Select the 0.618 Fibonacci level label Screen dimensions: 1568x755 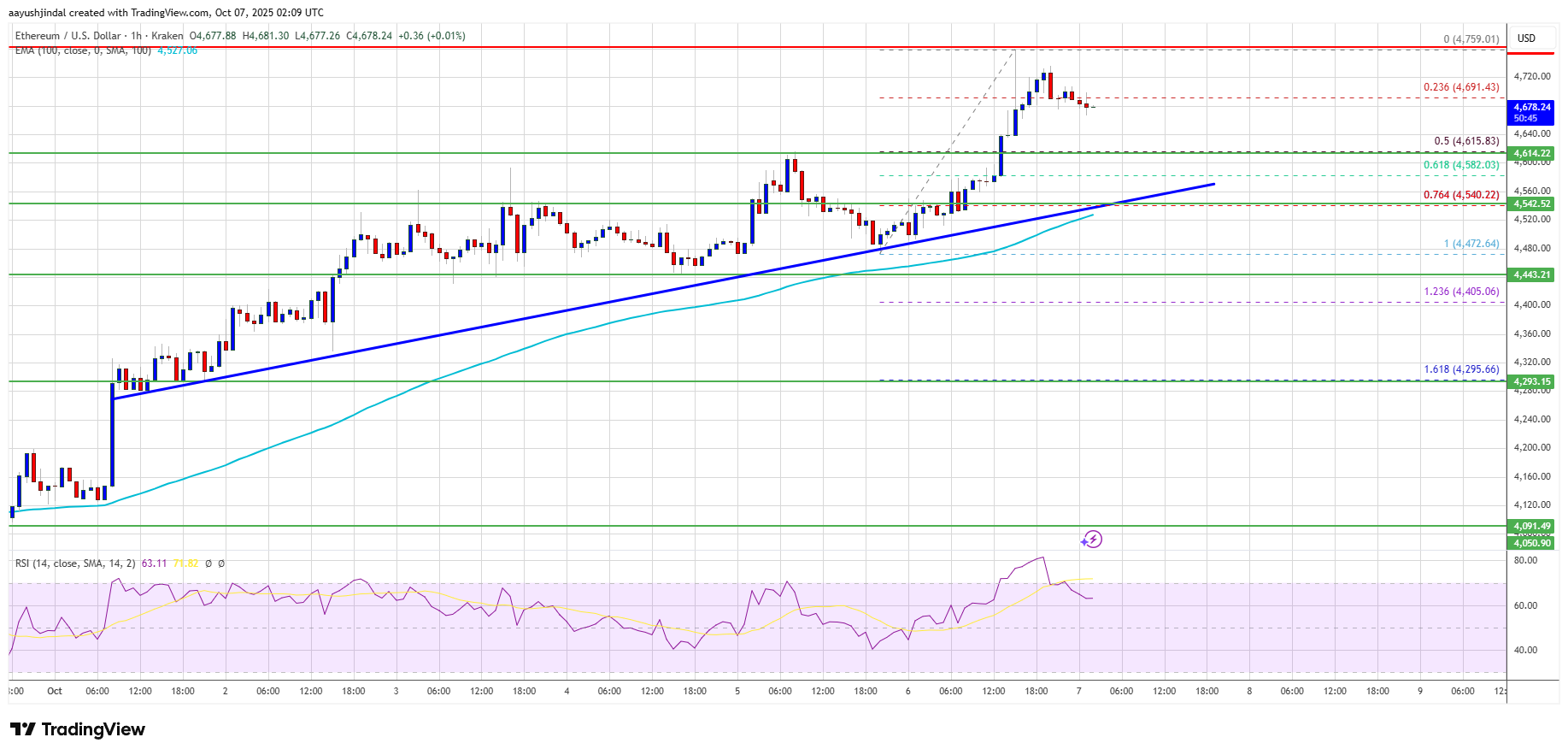coord(1460,165)
